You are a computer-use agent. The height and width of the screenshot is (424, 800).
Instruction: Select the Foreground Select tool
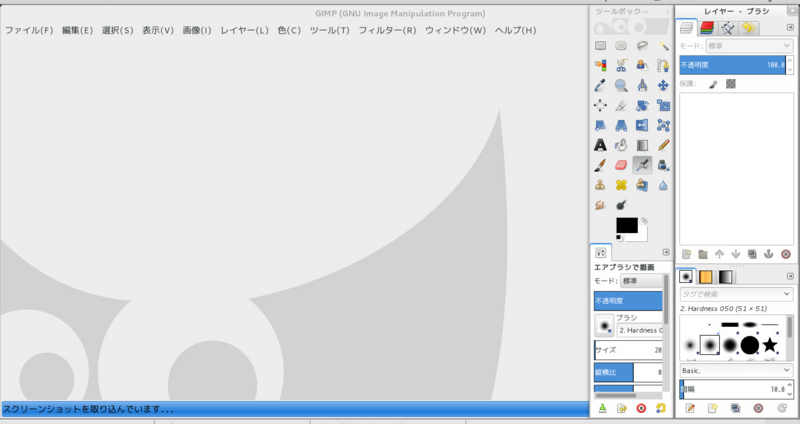point(642,65)
